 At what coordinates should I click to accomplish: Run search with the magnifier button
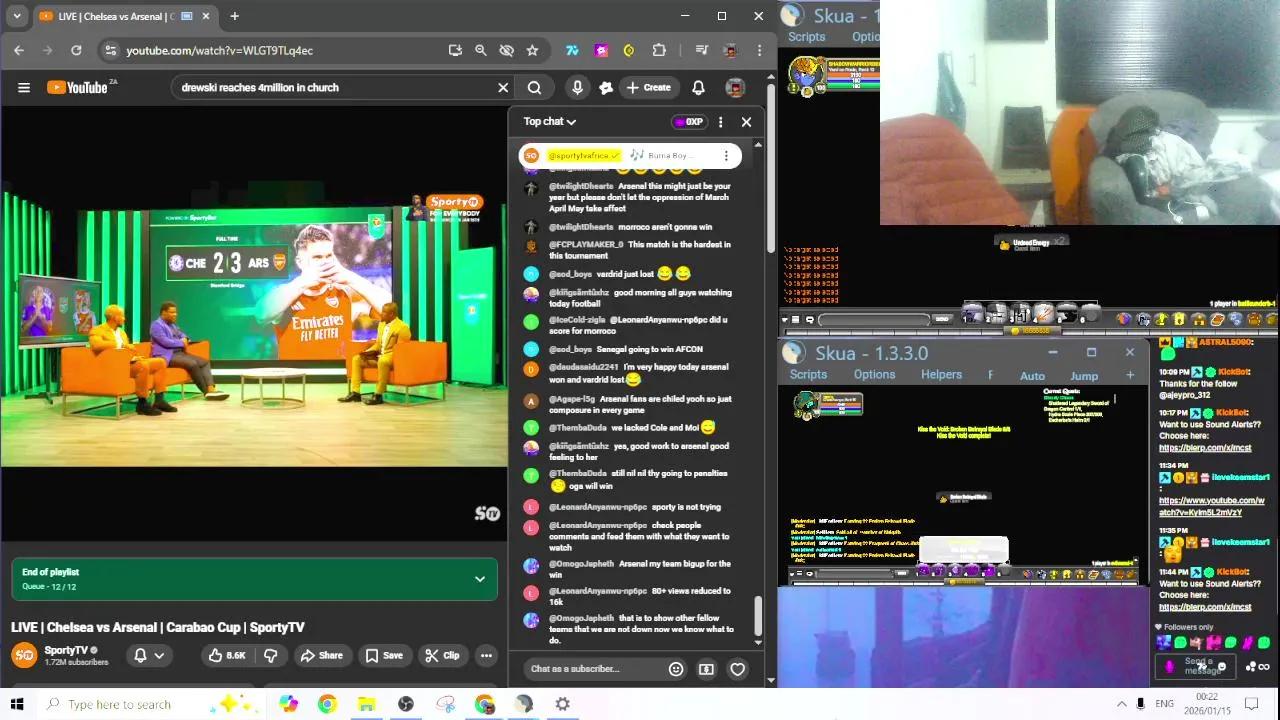[x=534, y=88]
